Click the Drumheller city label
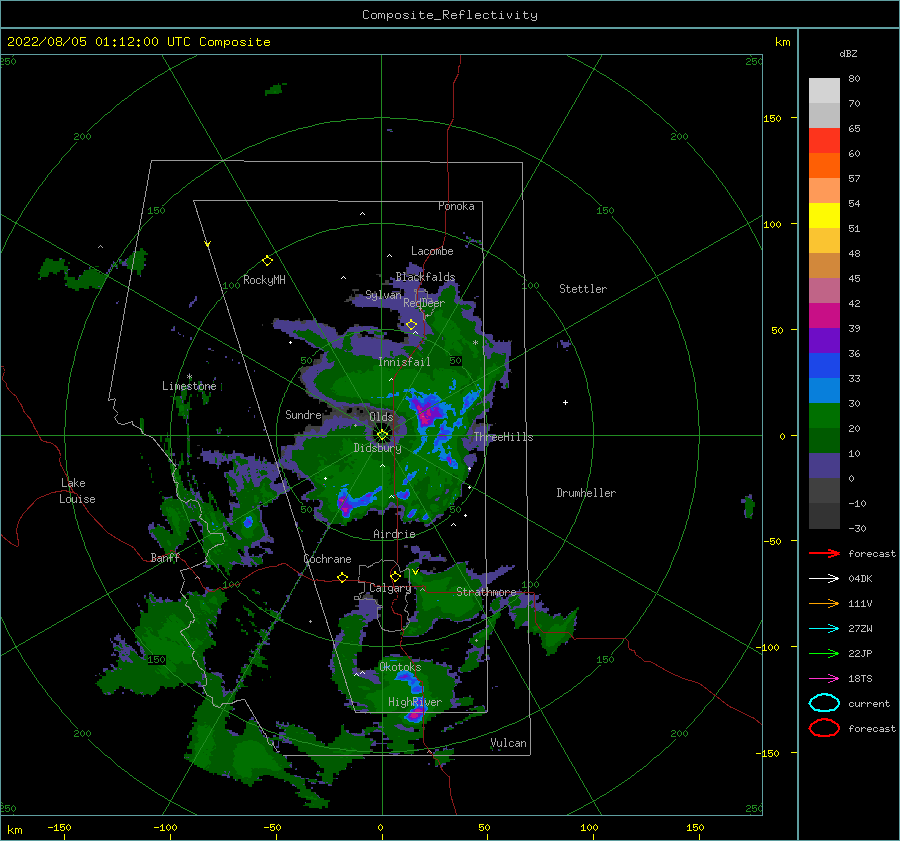The height and width of the screenshot is (841, 900). [586, 493]
